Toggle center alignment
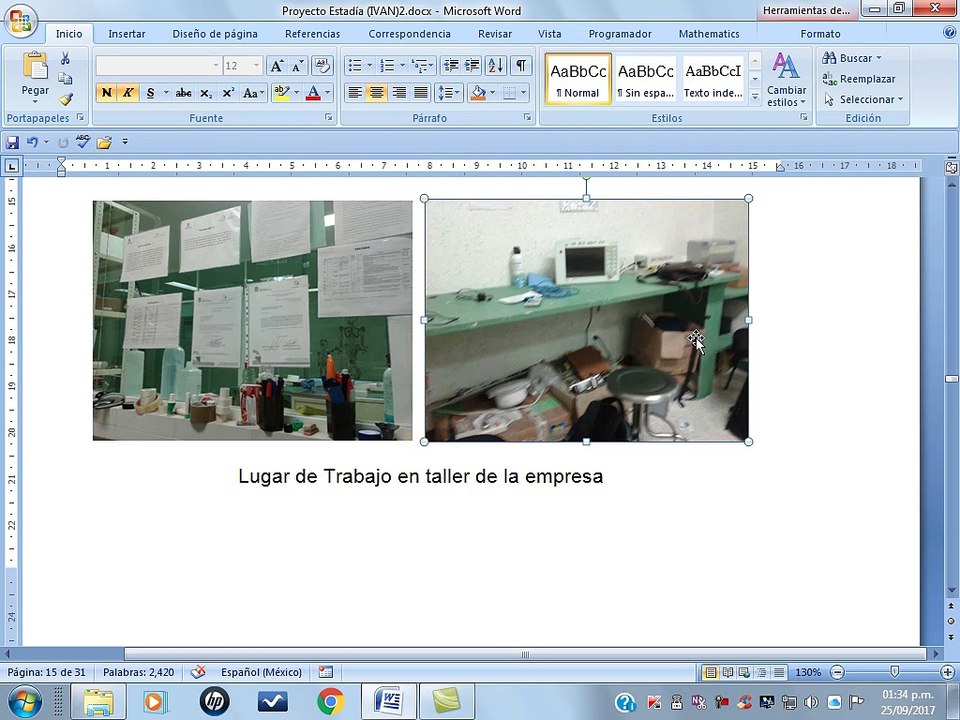The image size is (960, 720). click(377, 93)
